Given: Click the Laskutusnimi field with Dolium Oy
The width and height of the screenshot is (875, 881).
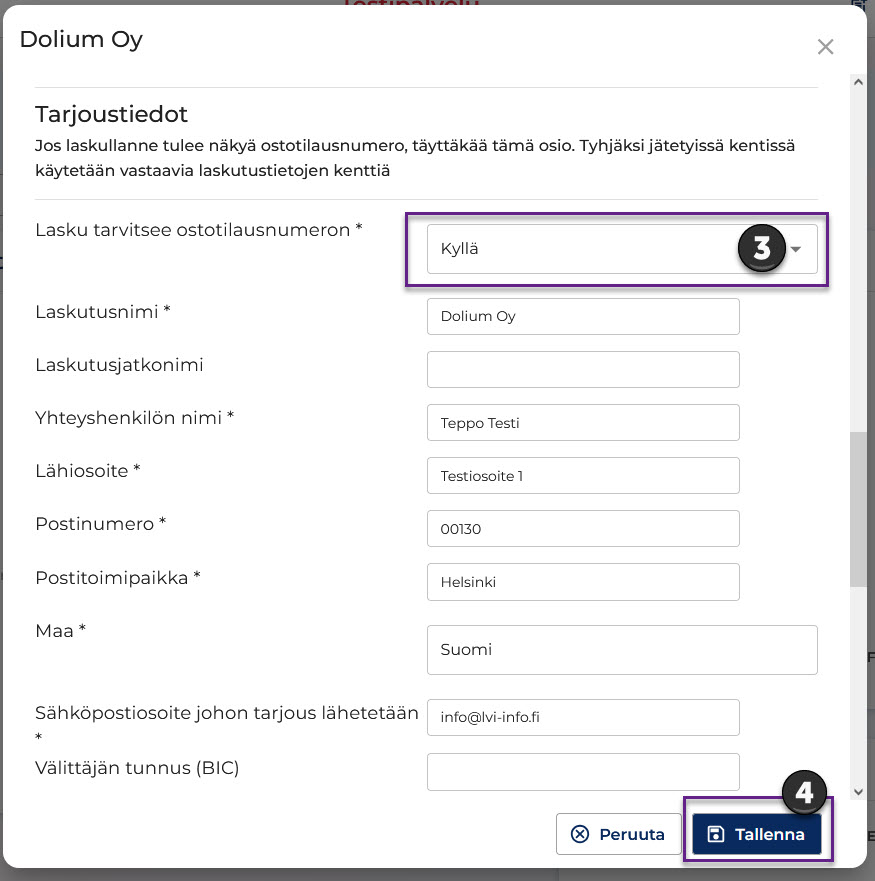Looking at the screenshot, I should (583, 316).
